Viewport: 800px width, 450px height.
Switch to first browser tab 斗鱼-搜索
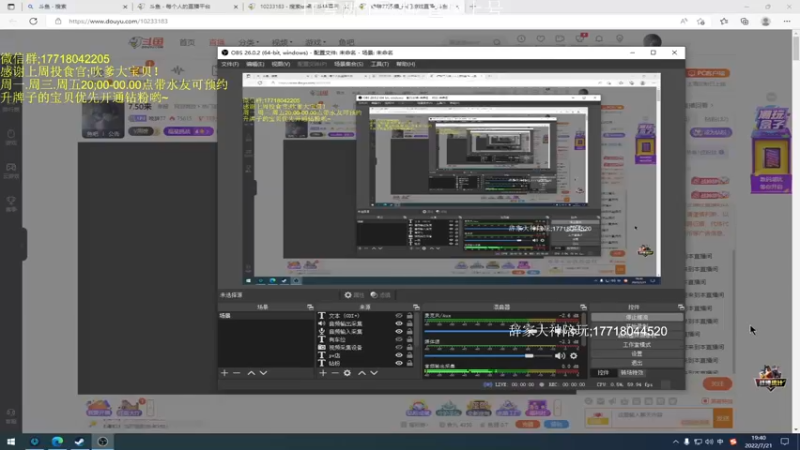click(76, 7)
